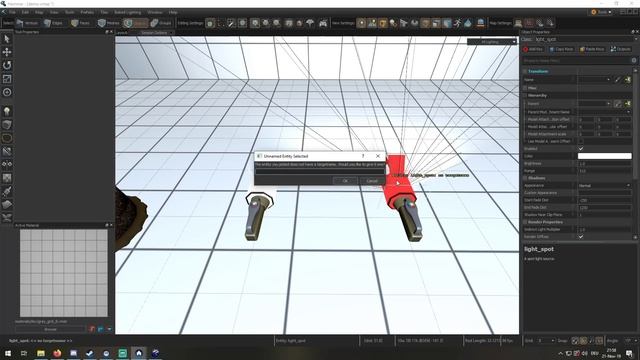
Task: Click the lightbulb icon in View Settings
Action: click(393, 23)
